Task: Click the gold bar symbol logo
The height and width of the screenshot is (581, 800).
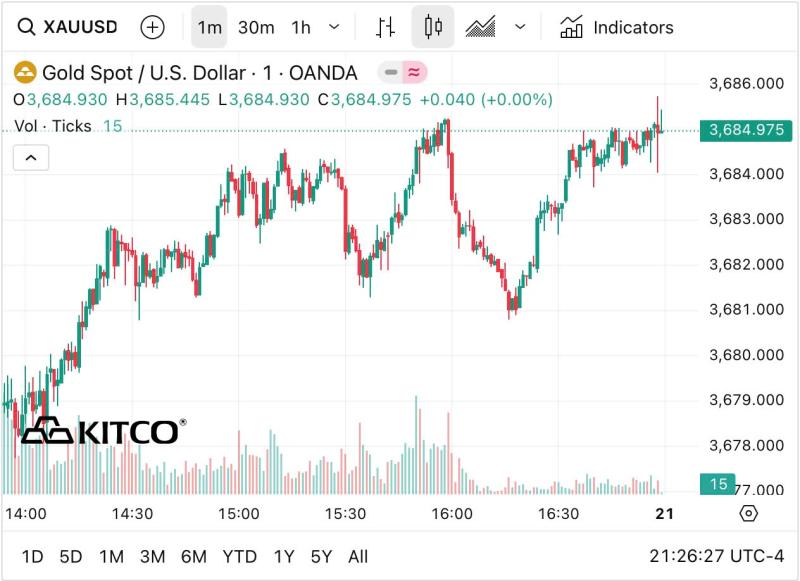Action: point(25,72)
